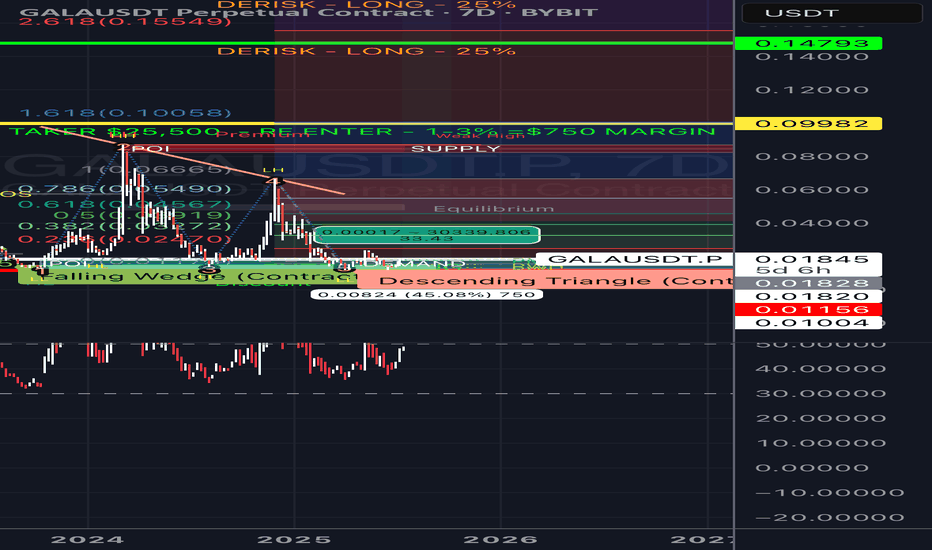Viewport: 932px width, 550px height.
Task: Click the 2025 time axis label
Action: click(294, 539)
